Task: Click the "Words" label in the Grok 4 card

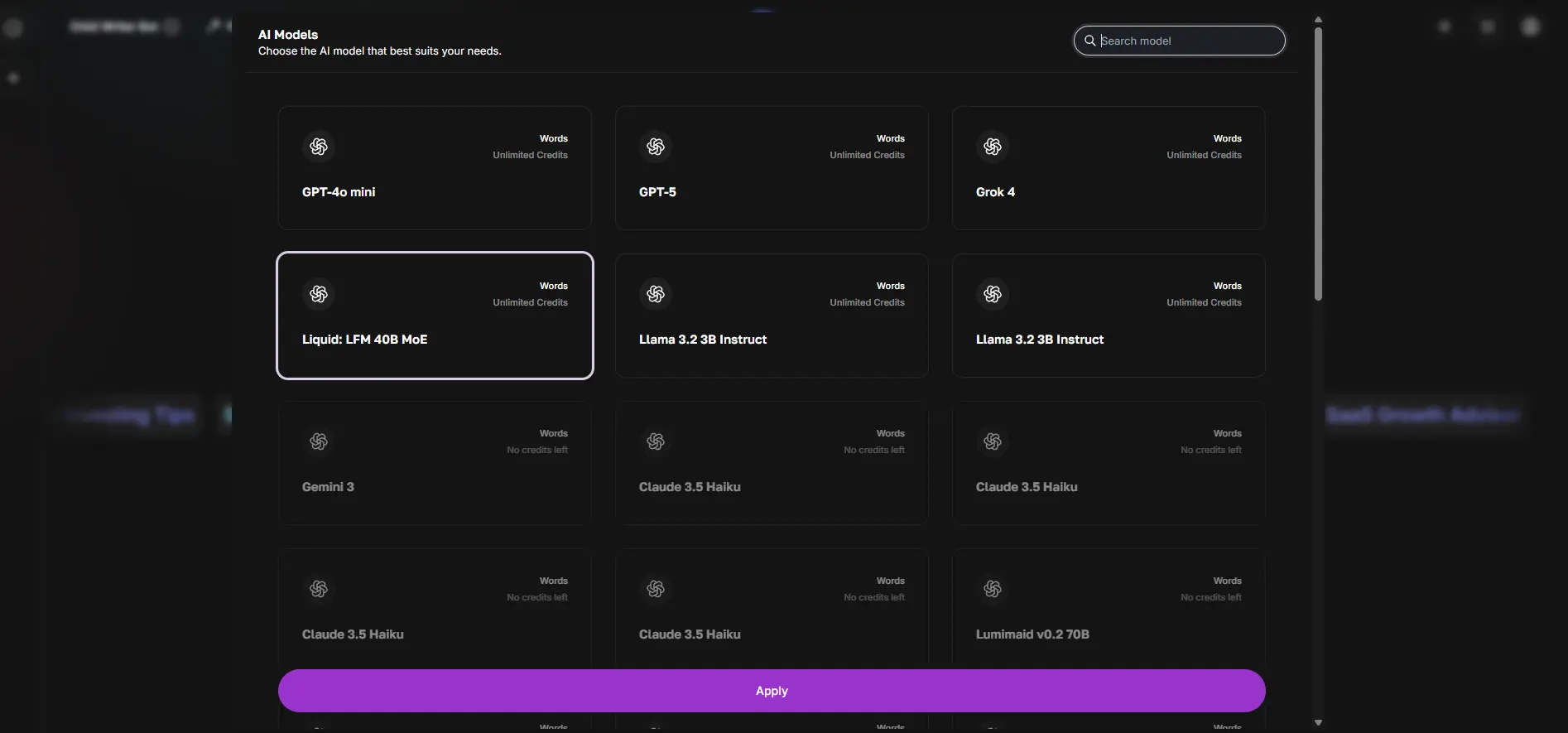Action: point(1228,138)
